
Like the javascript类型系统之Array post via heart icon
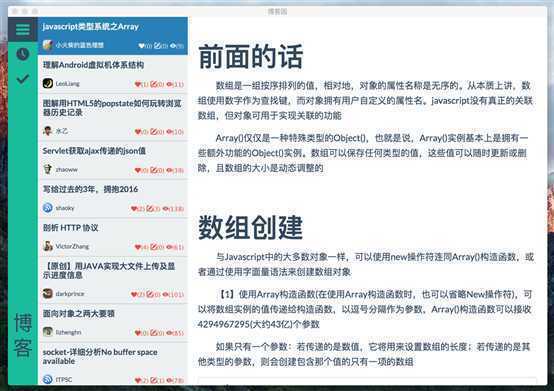pyautogui.click(x=141, y=46)
